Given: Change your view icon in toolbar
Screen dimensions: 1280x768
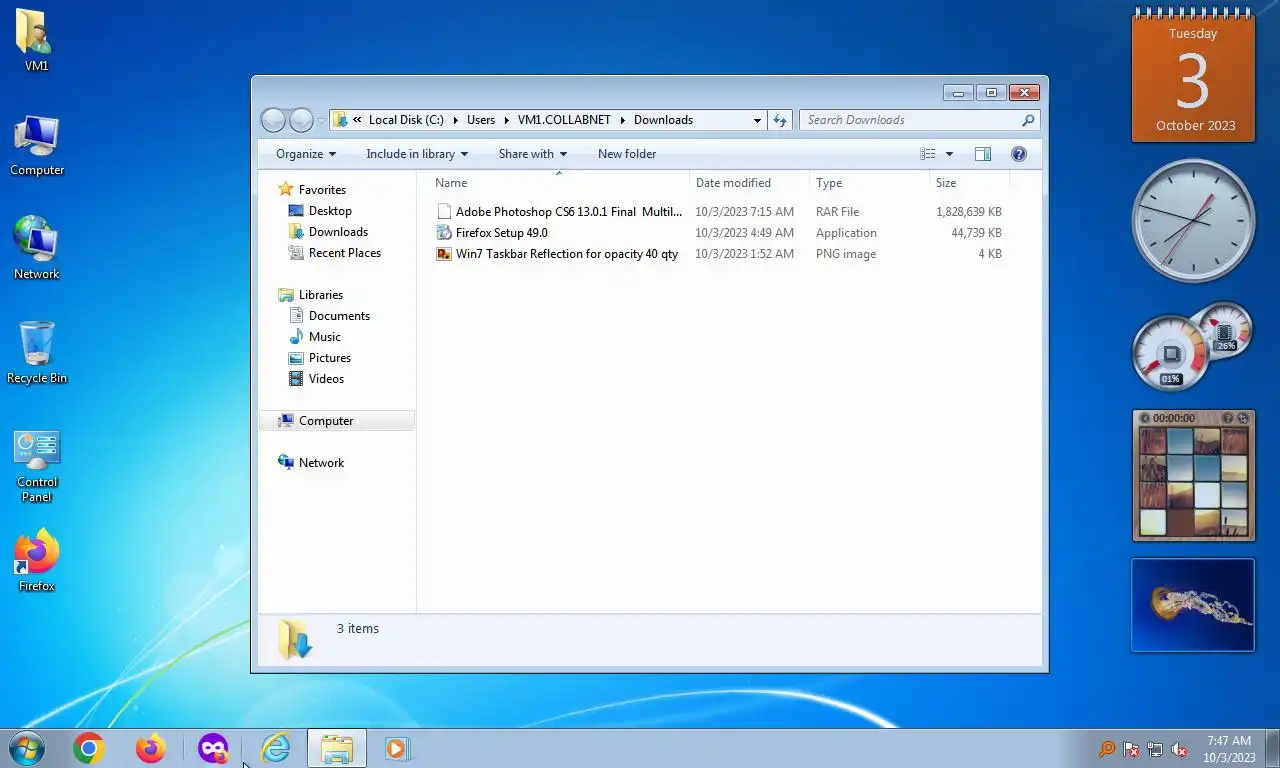Looking at the screenshot, I should (928, 154).
